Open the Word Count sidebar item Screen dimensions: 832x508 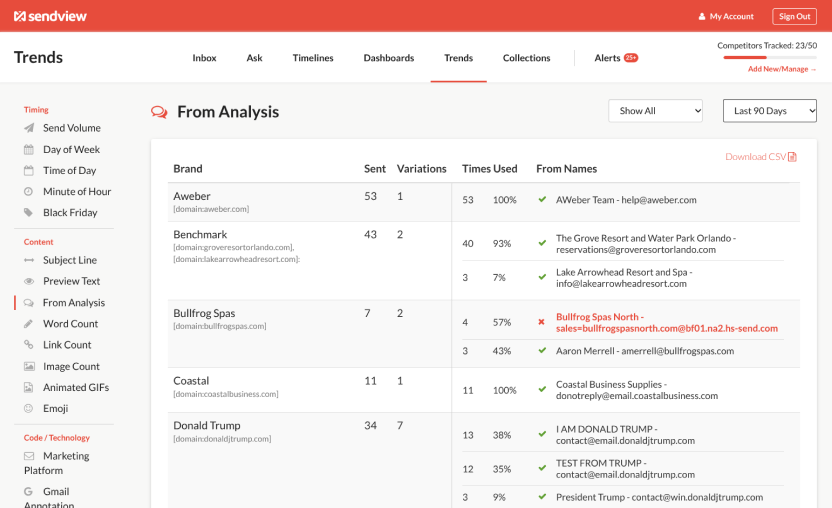pos(71,324)
